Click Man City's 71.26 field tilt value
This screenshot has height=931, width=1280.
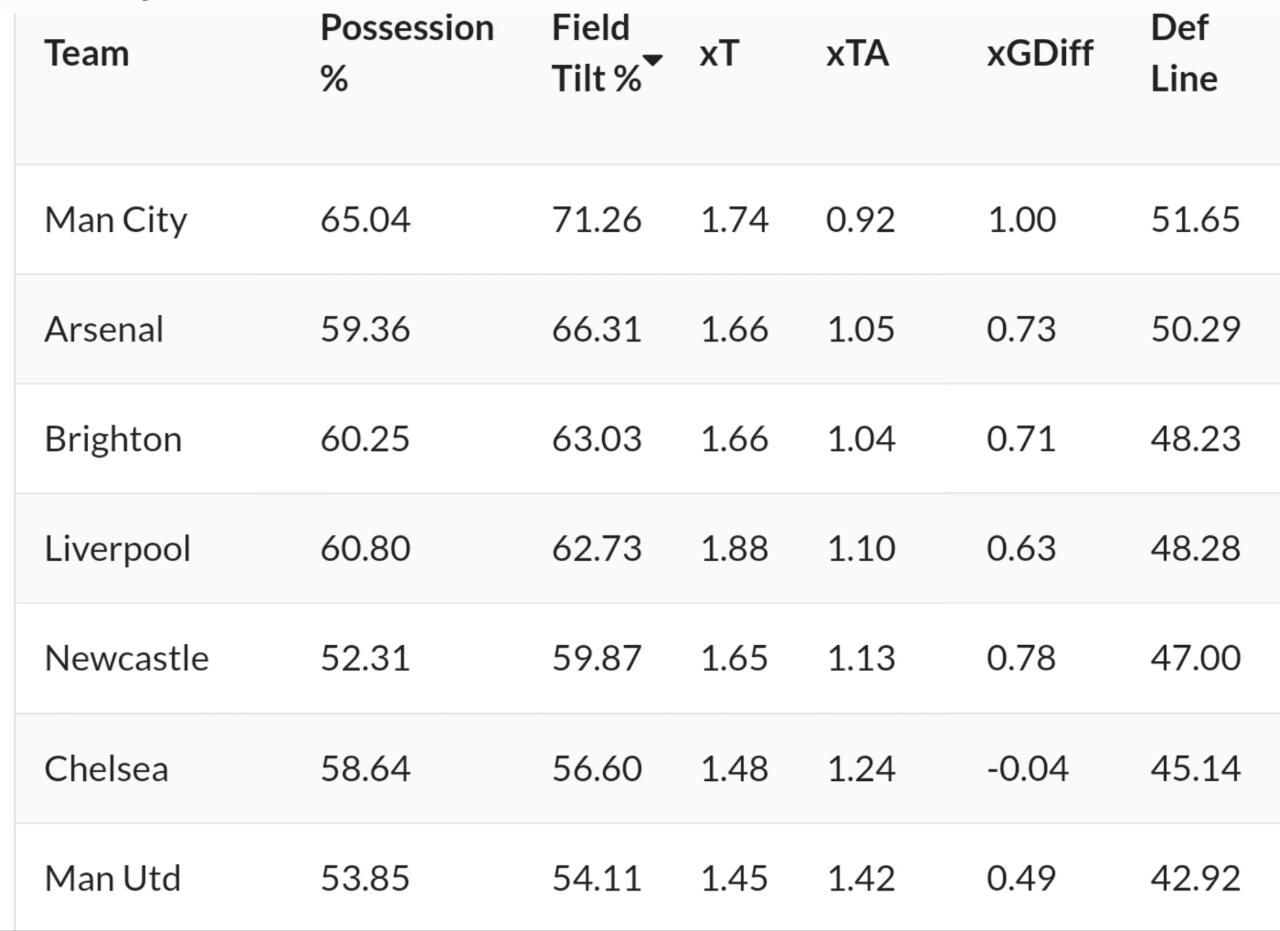(596, 220)
